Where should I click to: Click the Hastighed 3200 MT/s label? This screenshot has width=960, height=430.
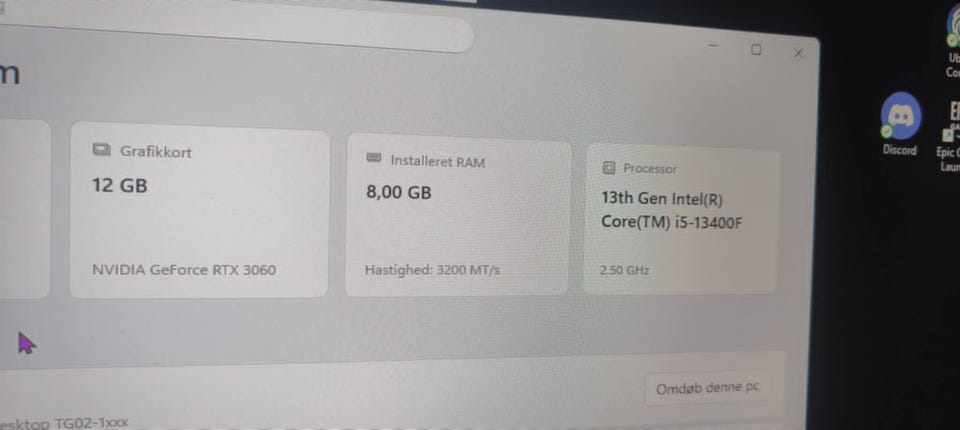(432, 270)
